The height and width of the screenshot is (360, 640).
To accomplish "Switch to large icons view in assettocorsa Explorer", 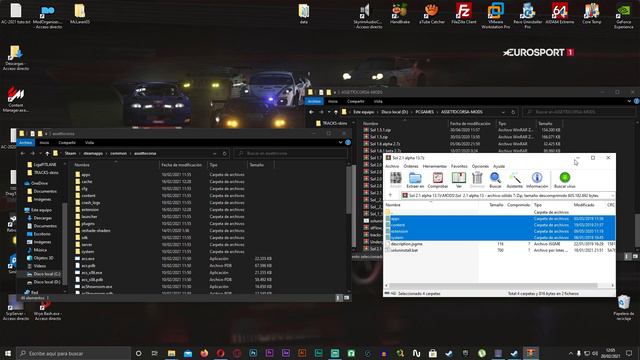I will (347, 298).
